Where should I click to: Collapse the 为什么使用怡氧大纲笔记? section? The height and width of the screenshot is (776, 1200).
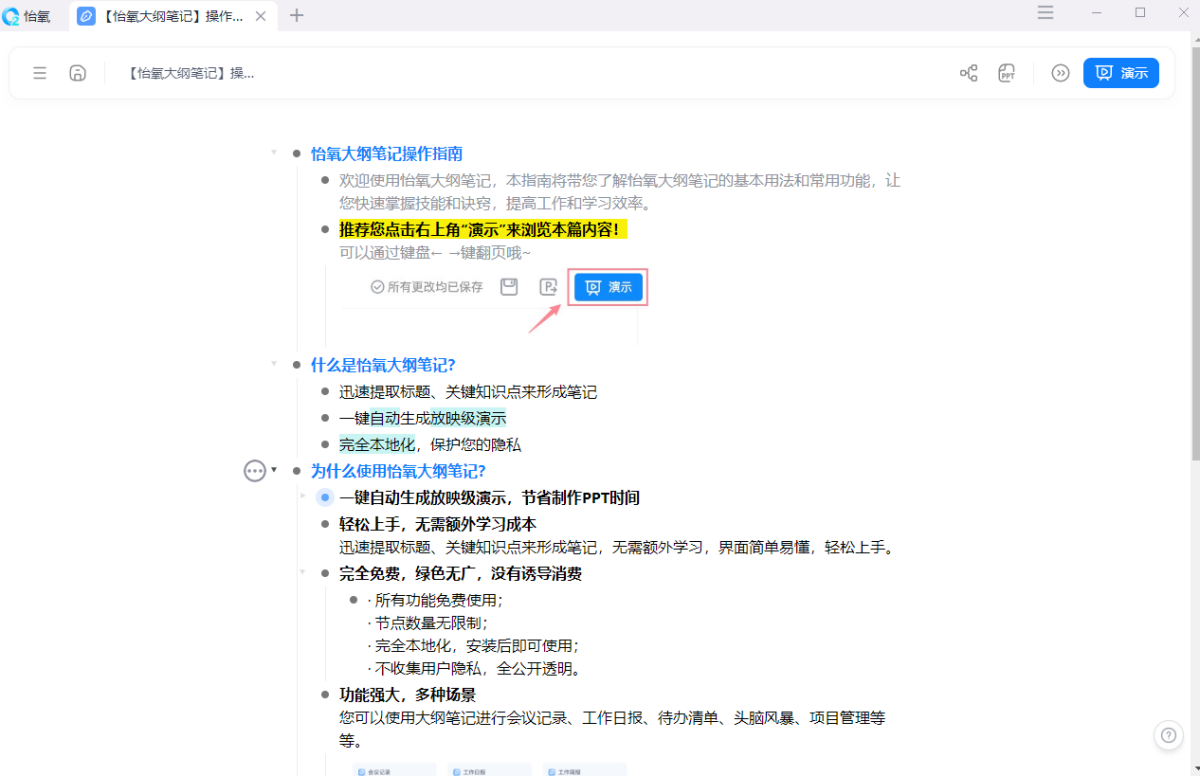coord(275,470)
